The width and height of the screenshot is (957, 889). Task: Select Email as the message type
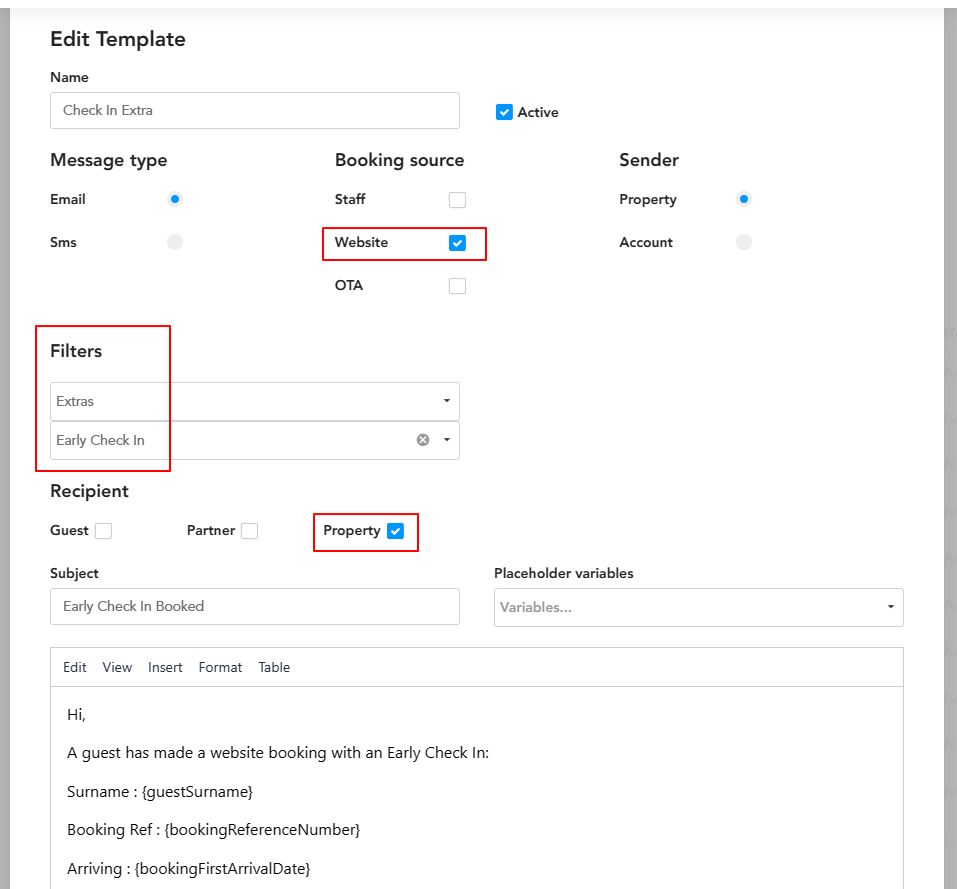175,199
